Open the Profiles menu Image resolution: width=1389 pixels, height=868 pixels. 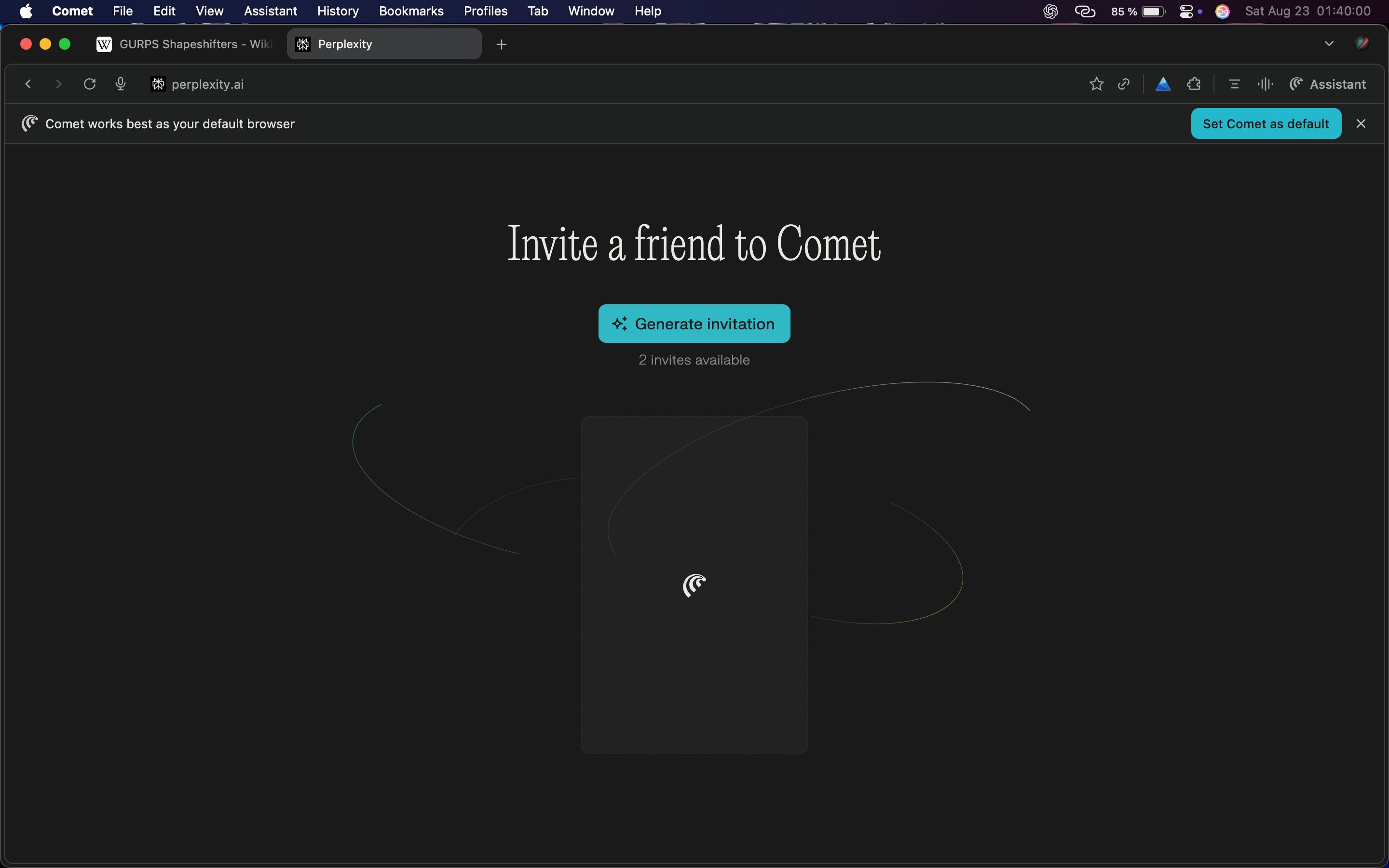pyautogui.click(x=486, y=11)
